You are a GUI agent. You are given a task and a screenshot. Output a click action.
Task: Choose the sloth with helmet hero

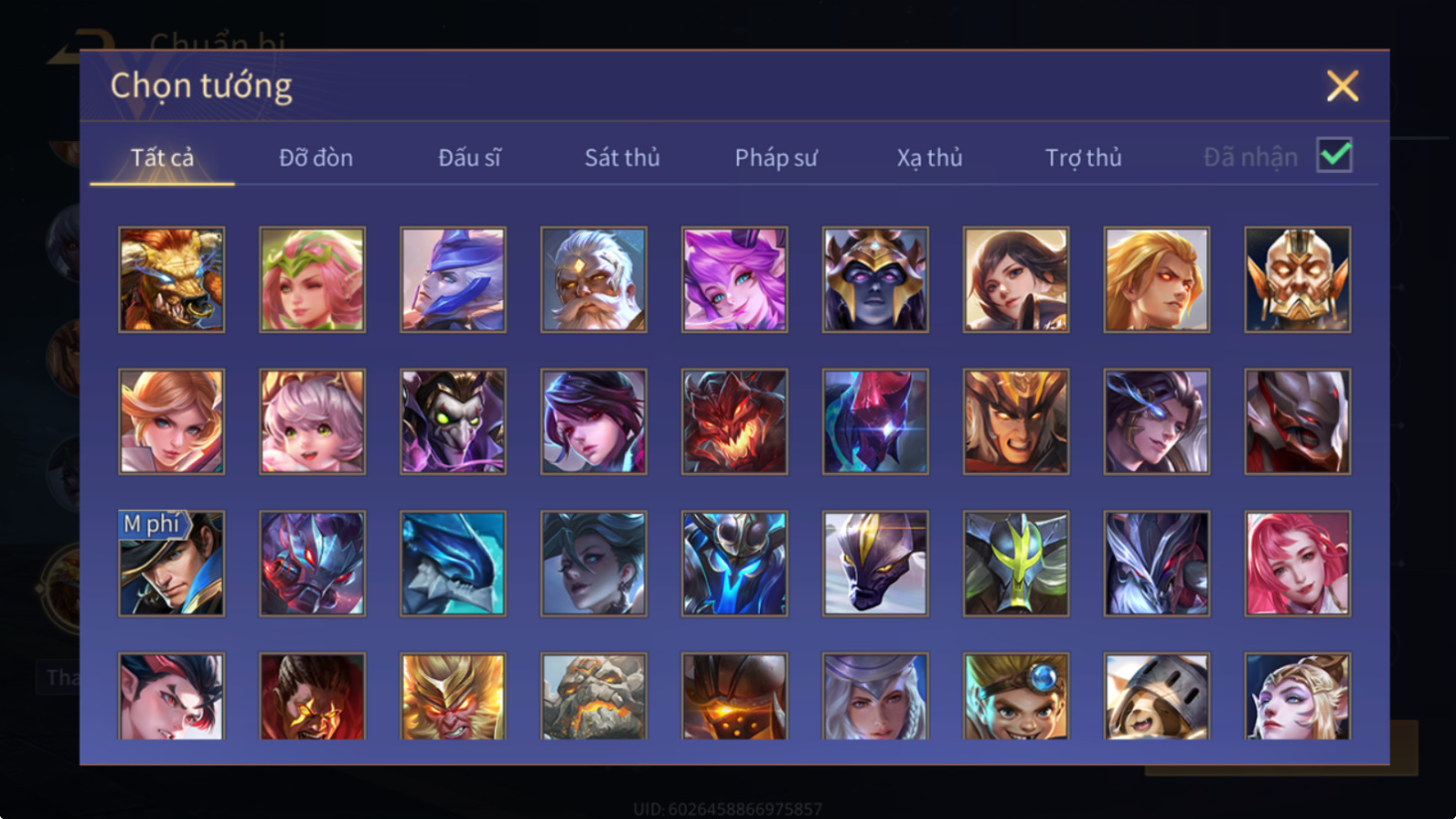[1157, 696]
